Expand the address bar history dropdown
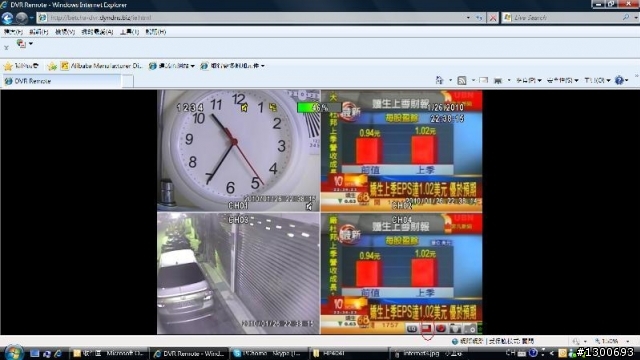This screenshot has height=360, width=640. point(468,18)
